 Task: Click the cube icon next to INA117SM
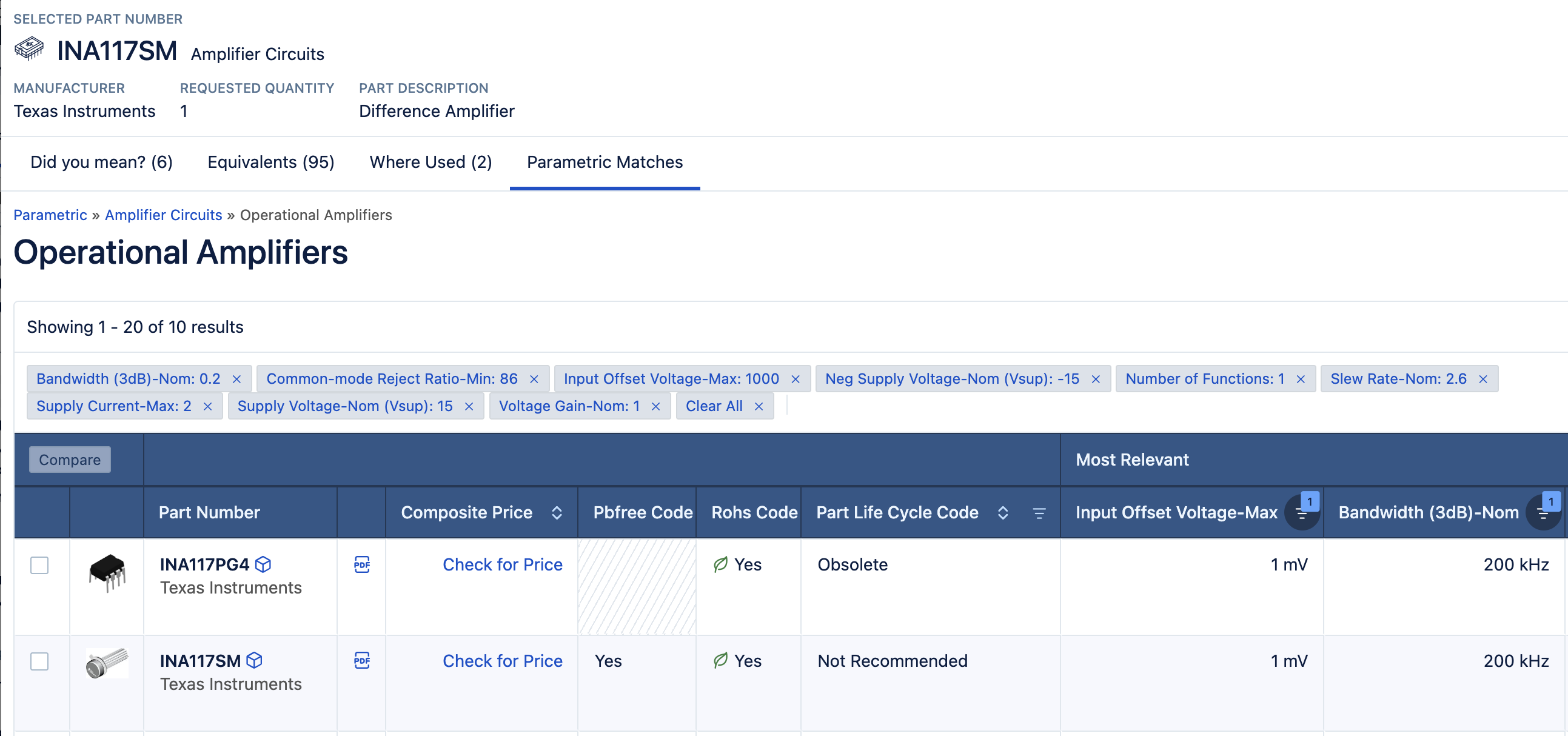[255, 660]
